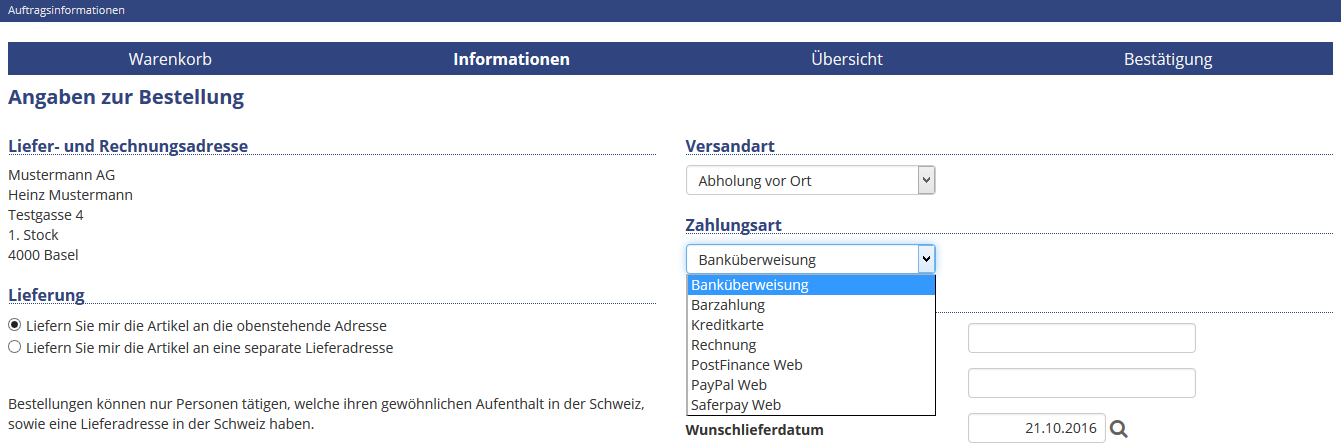This screenshot has height=444, width=1341.
Task: Click the 'Abholung vor Ort' select box
Action: tap(811, 181)
